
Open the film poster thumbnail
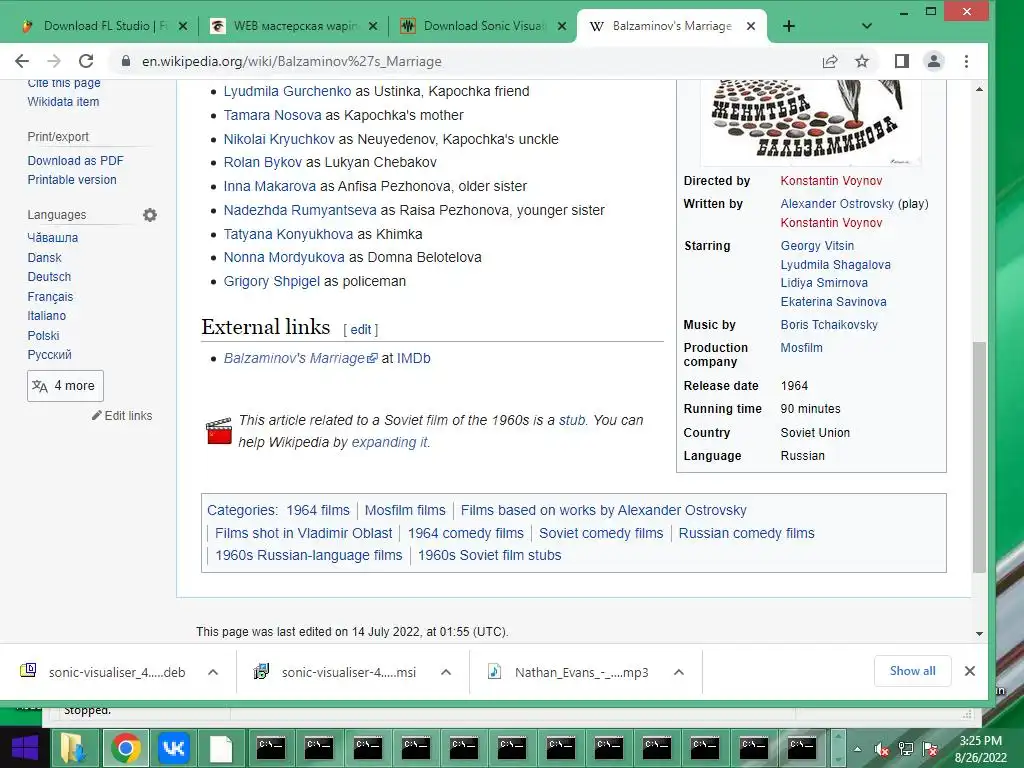810,121
